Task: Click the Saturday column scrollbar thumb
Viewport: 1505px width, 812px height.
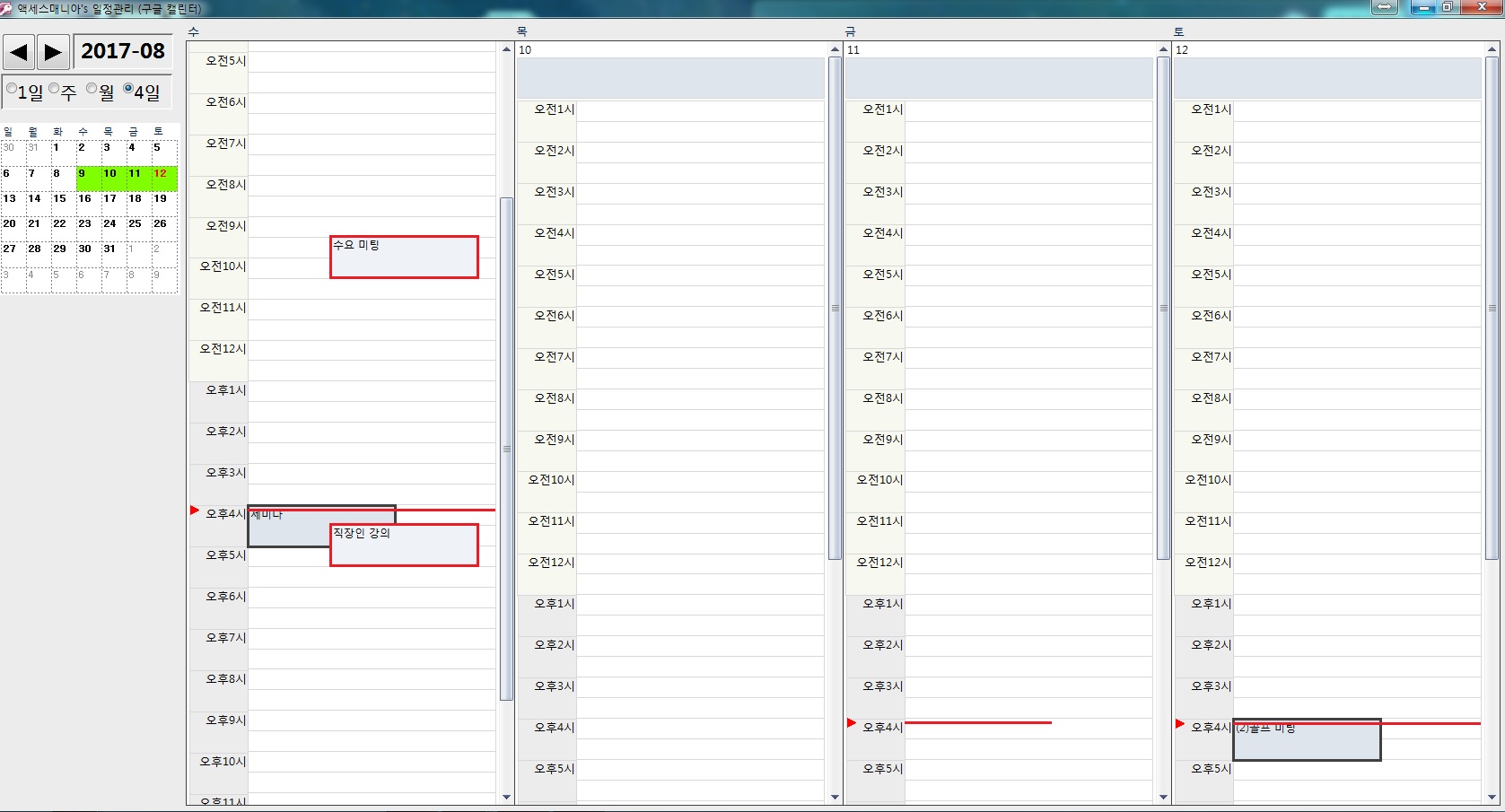Action: click(1492, 308)
